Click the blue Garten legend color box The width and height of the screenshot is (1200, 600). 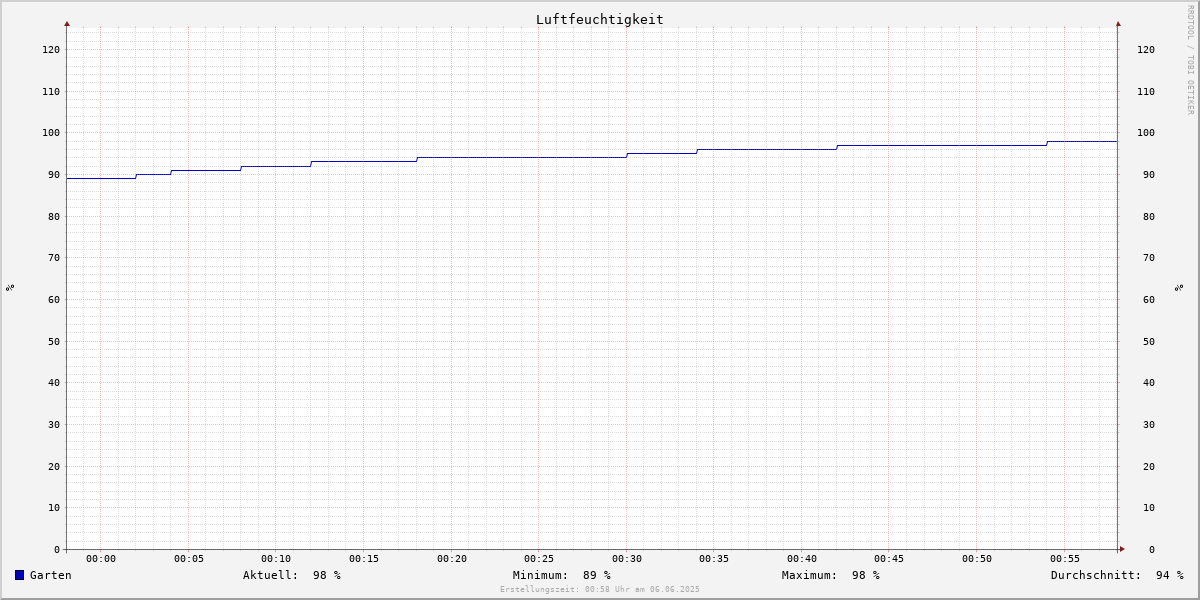tap(19, 575)
